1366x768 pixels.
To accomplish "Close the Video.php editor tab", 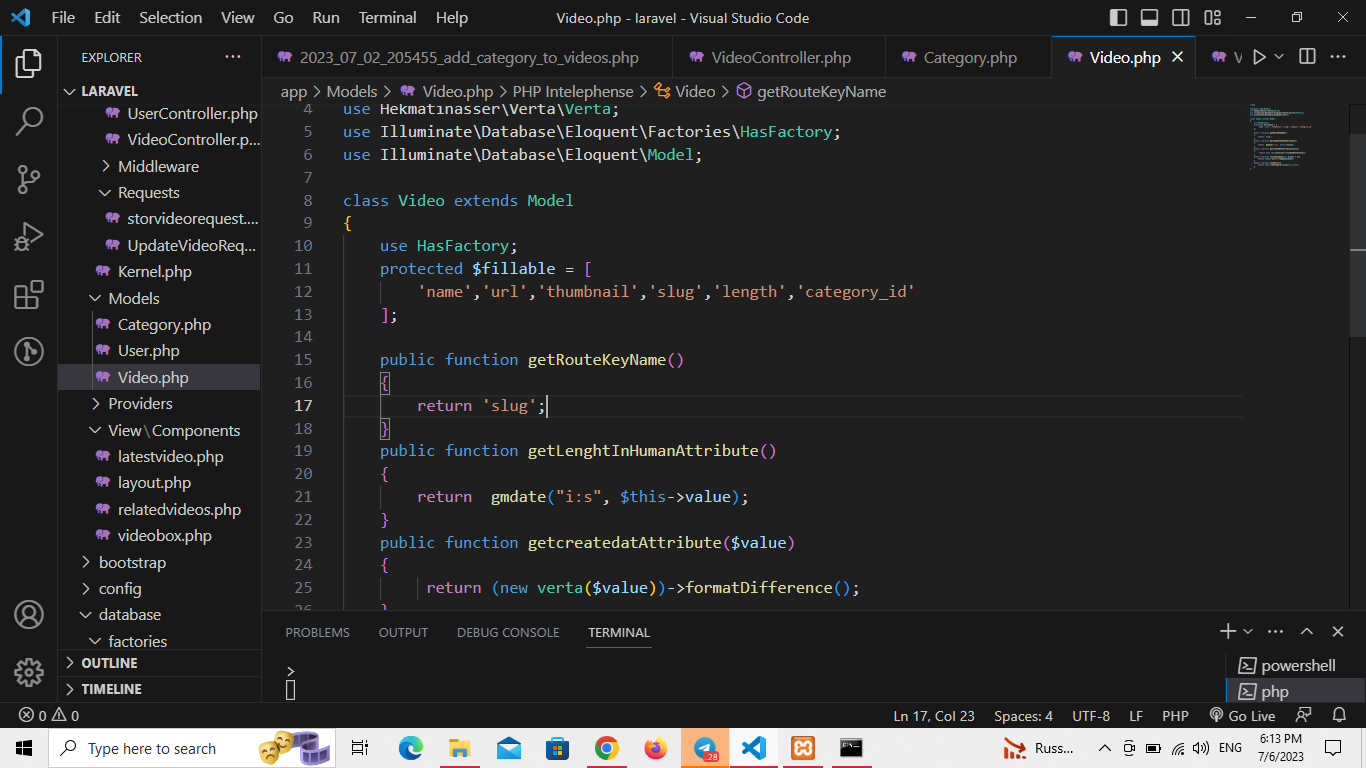I will tap(1178, 57).
